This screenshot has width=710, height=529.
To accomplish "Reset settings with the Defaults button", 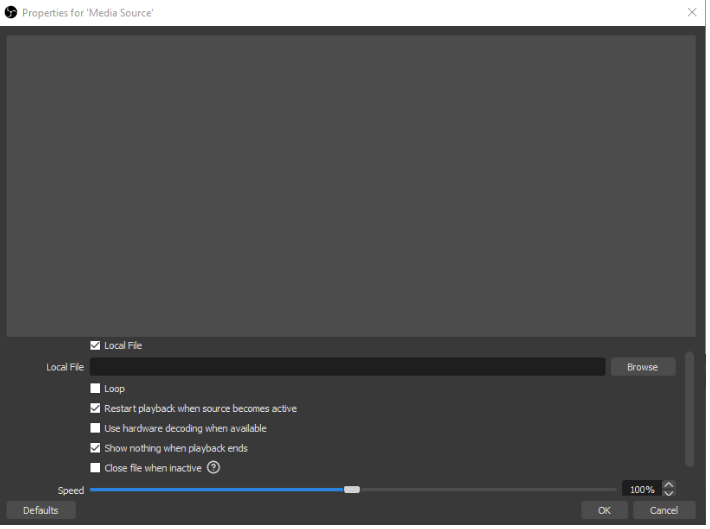I will 41,510.
